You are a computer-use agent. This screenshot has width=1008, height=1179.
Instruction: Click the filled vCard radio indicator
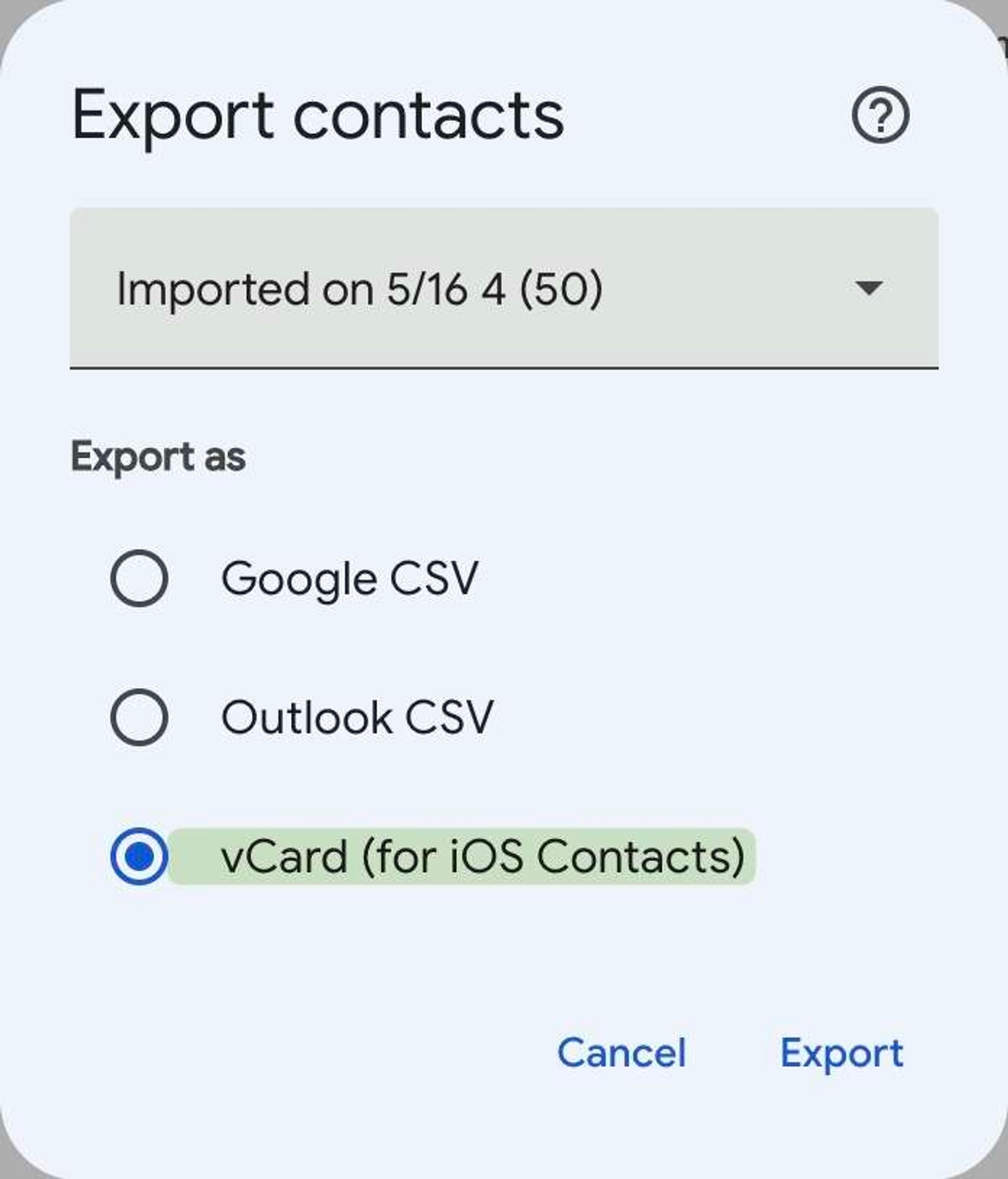click(x=140, y=855)
